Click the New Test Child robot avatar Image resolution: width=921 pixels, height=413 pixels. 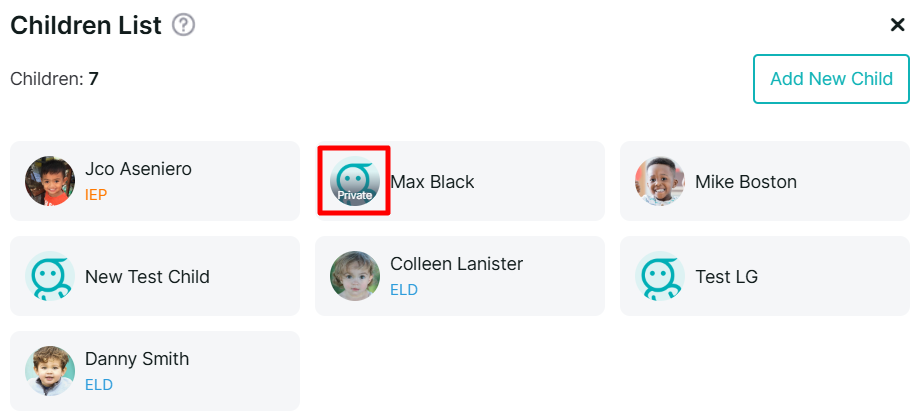pyautogui.click(x=50, y=276)
